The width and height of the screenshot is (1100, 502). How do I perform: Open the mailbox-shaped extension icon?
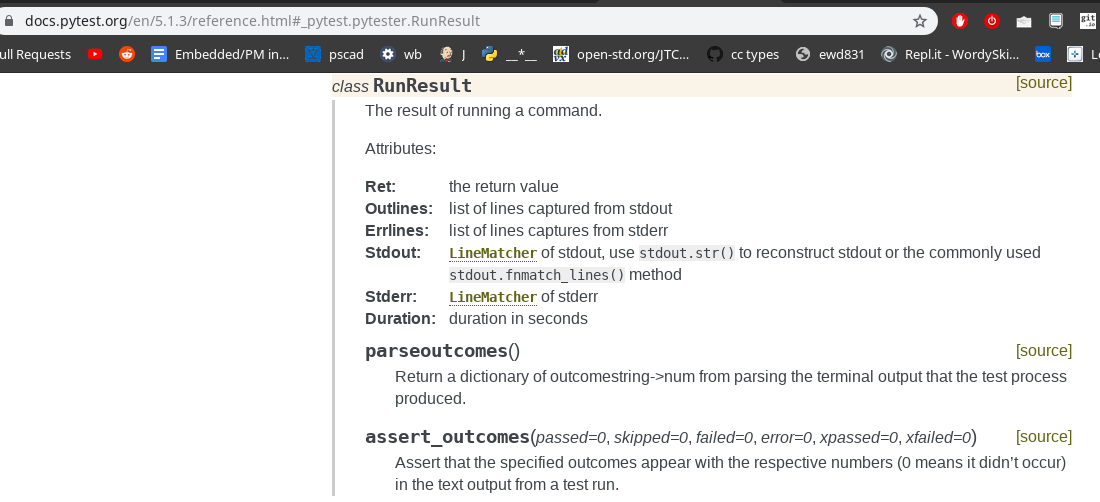point(1024,21)
